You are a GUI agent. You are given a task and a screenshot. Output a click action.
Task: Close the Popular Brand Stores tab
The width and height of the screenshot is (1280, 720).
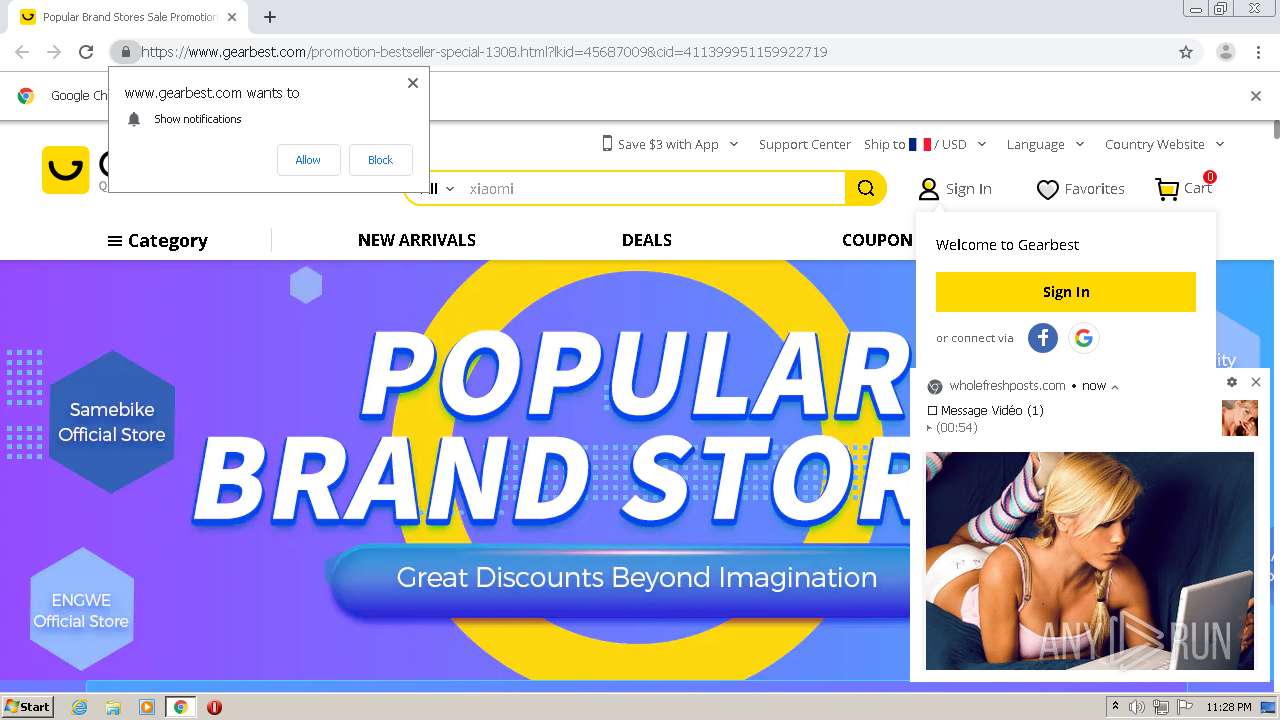(232, 17)
